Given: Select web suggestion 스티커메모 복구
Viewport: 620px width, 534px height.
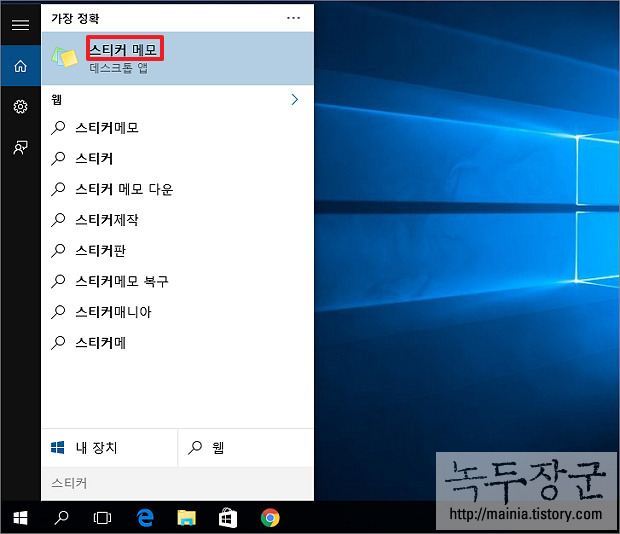Looking at the screenshot, I should coord(178,281).
